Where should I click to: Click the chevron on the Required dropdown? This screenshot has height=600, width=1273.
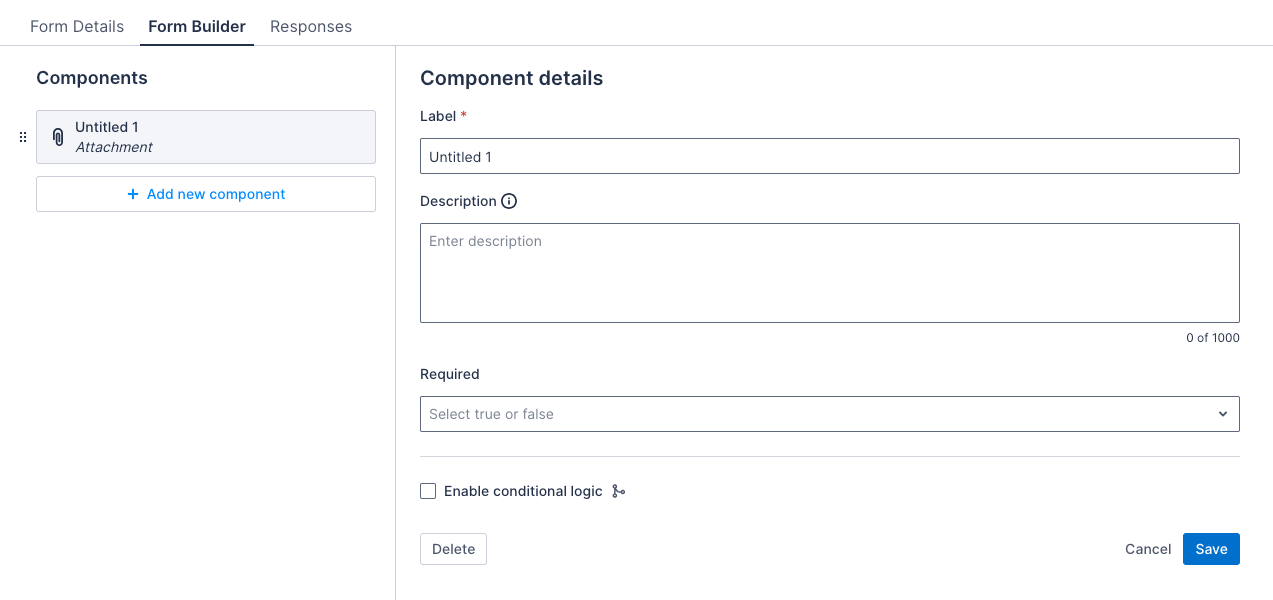tap(1222, 413)
